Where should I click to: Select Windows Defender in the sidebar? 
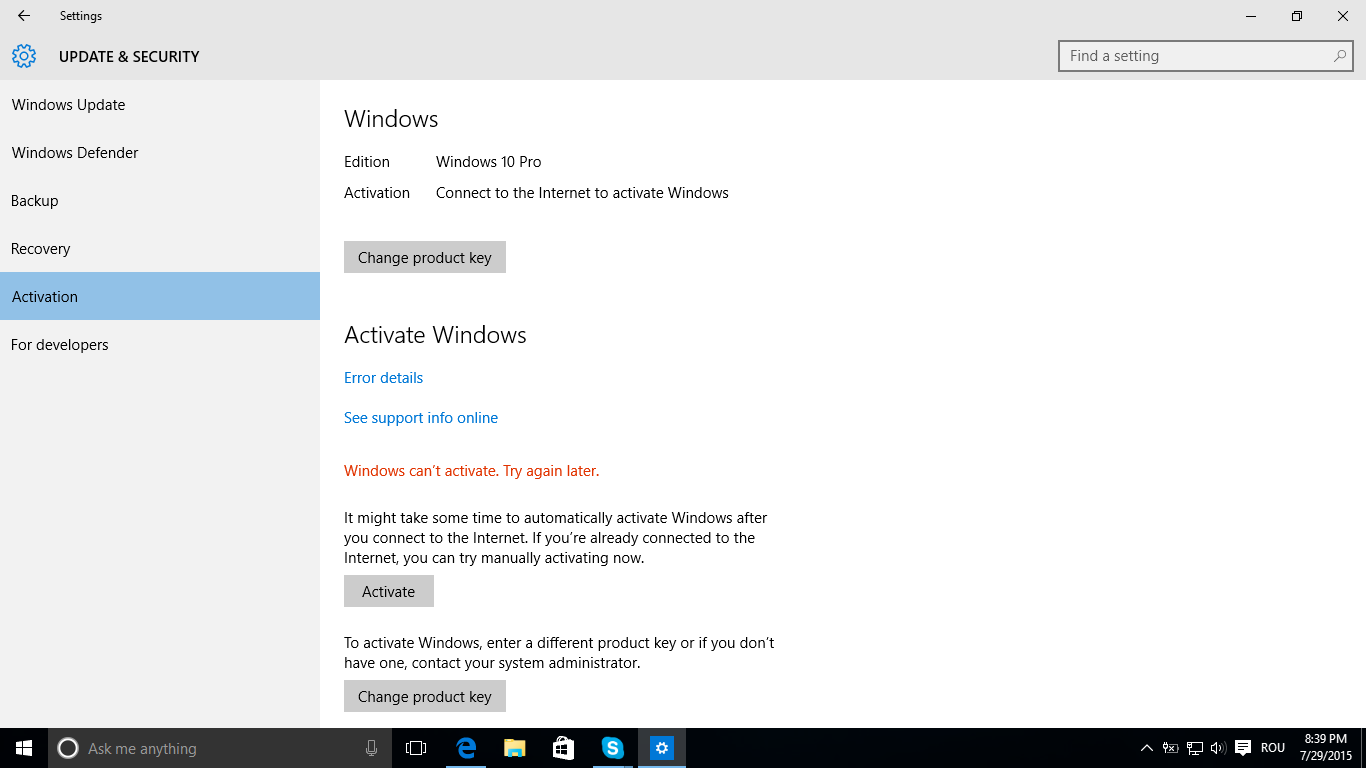pos(160,153)
